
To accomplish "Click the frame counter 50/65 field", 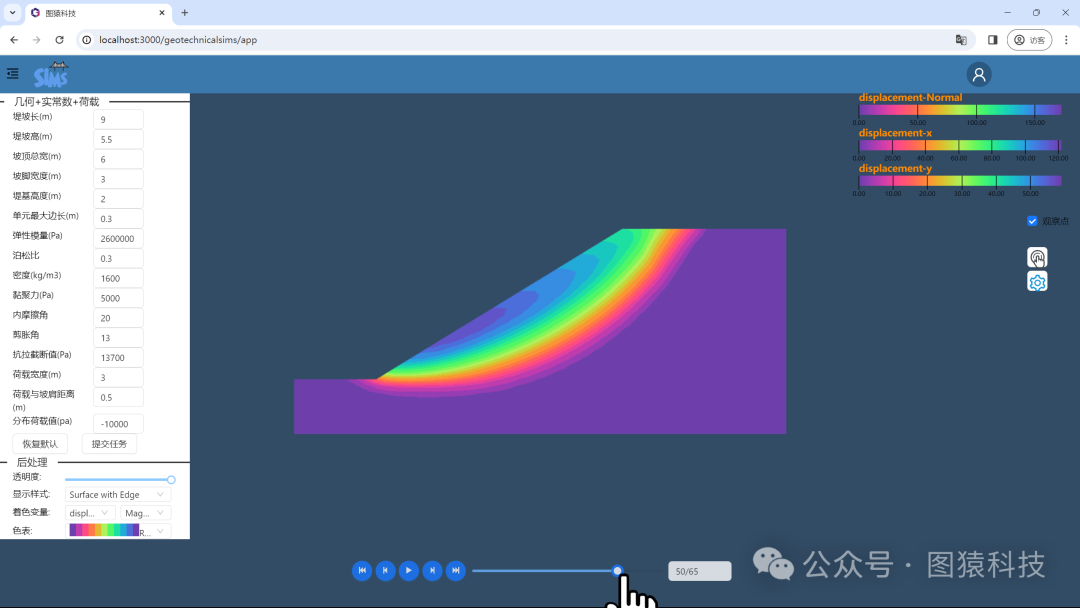I will (x=699, y=571).
